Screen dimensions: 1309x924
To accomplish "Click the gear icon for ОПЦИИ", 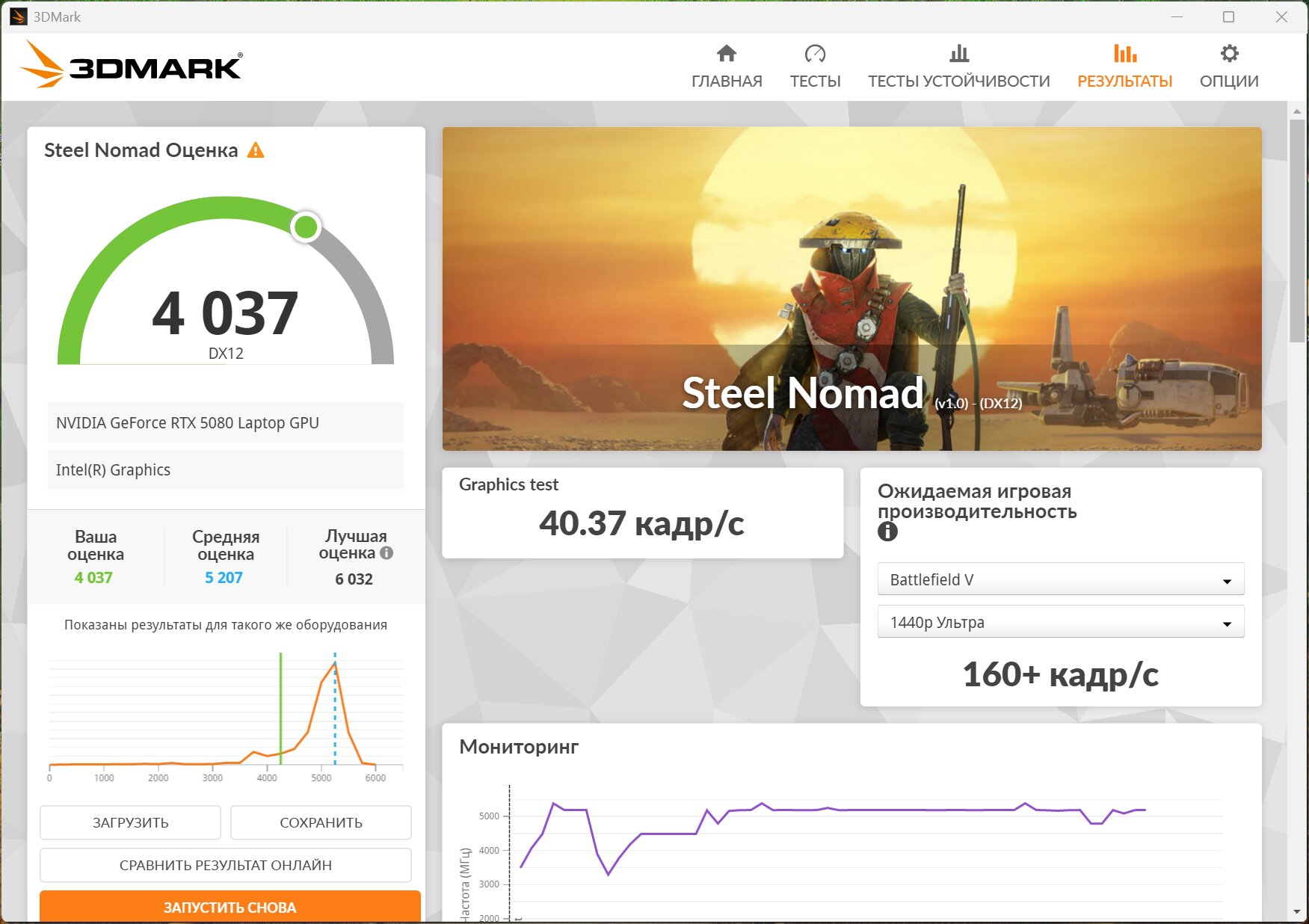I will (1229, 53).
